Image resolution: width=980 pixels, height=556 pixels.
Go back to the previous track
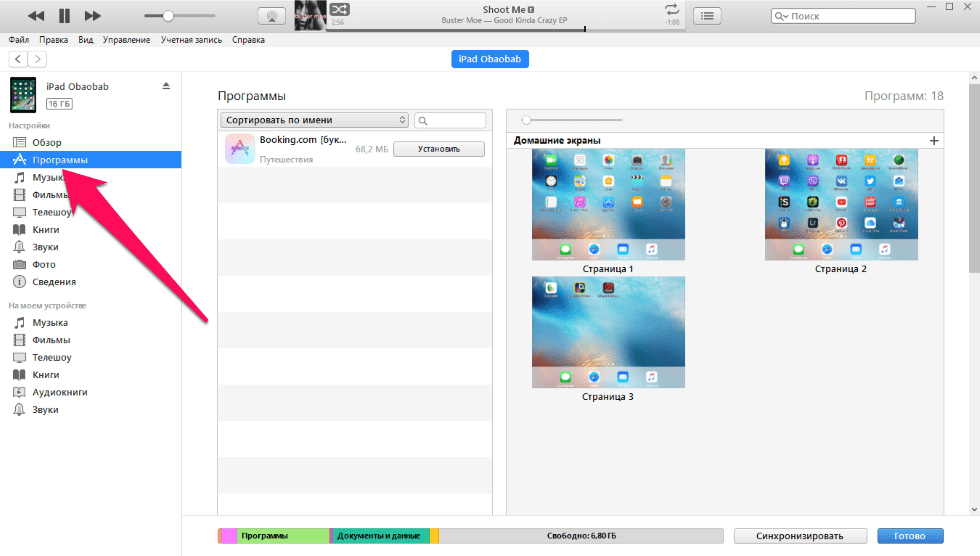coord(35,16)
